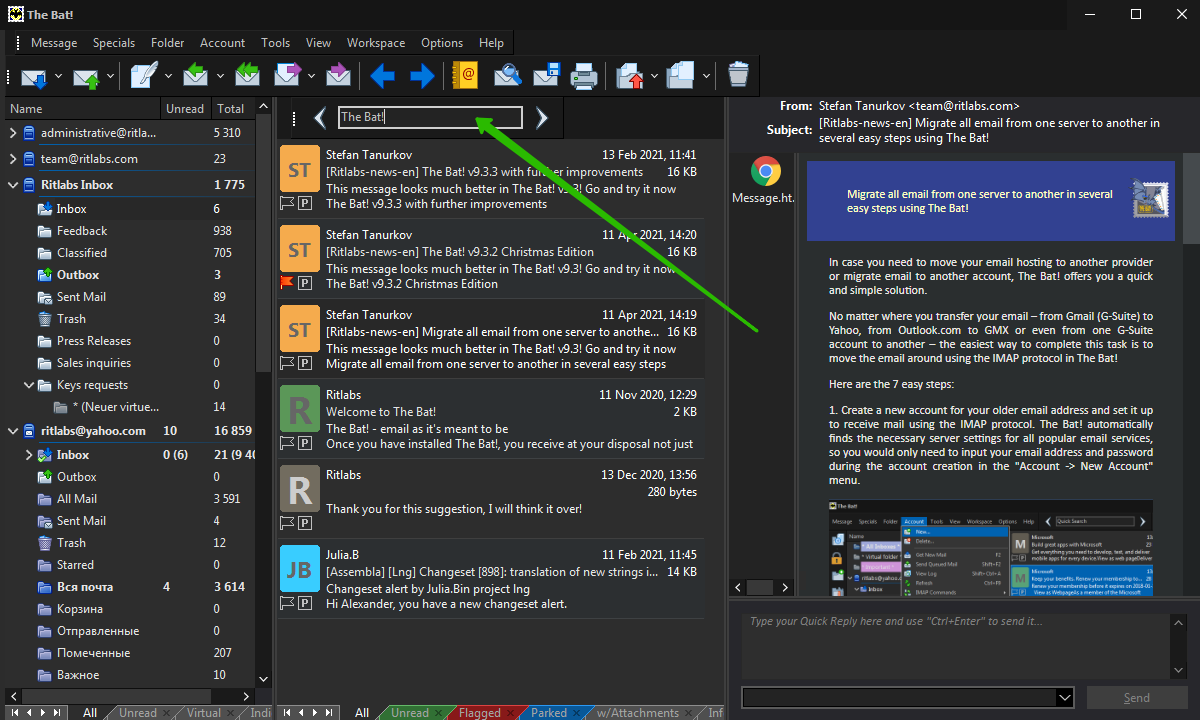The width and height of the screenshot is (1200, 720).
Task: Open the Account menu
Action: (222, 43)
